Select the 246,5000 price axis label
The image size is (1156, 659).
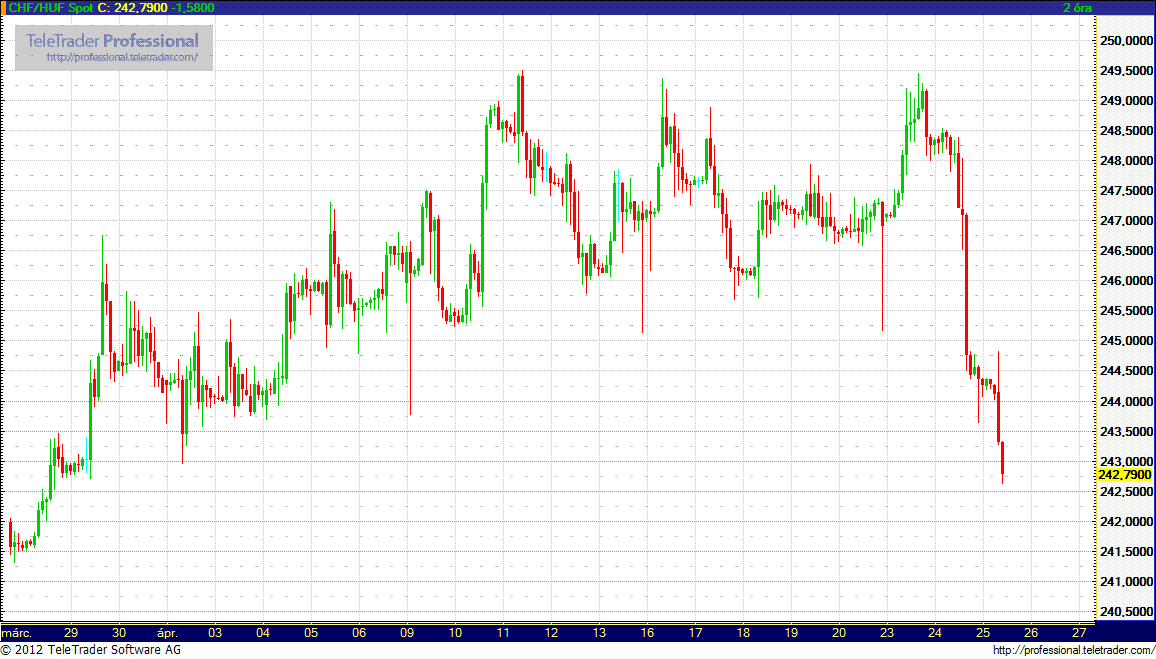[x=1125, y=251]
